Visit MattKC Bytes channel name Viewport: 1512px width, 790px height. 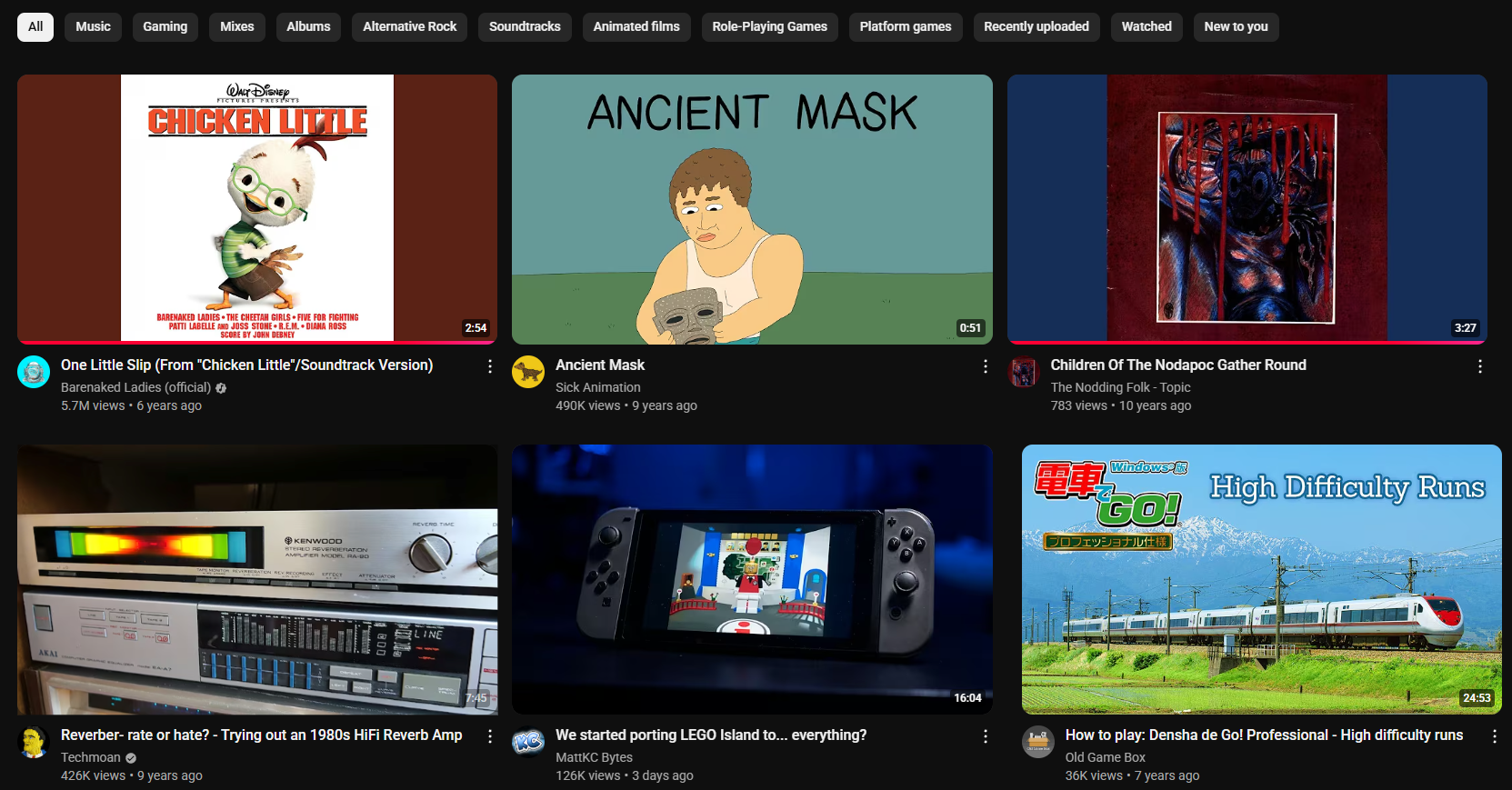pyautogui.click(x=594, y=757)
